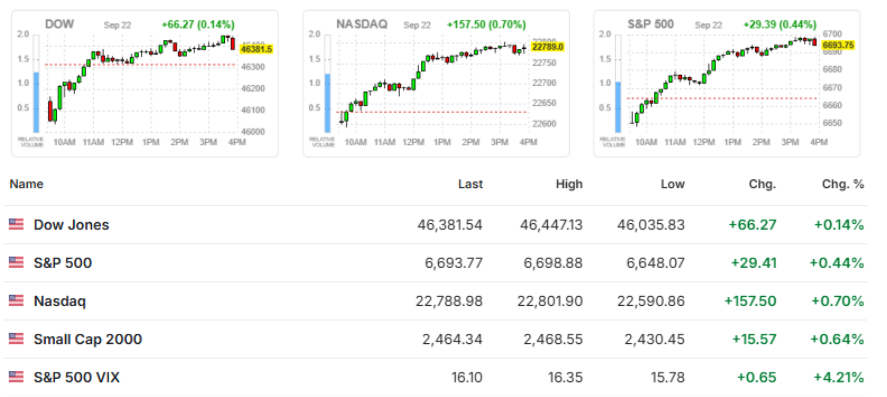Select VIX low value 15.78
Screen dimensions: 887x397
tap(669, 377)
